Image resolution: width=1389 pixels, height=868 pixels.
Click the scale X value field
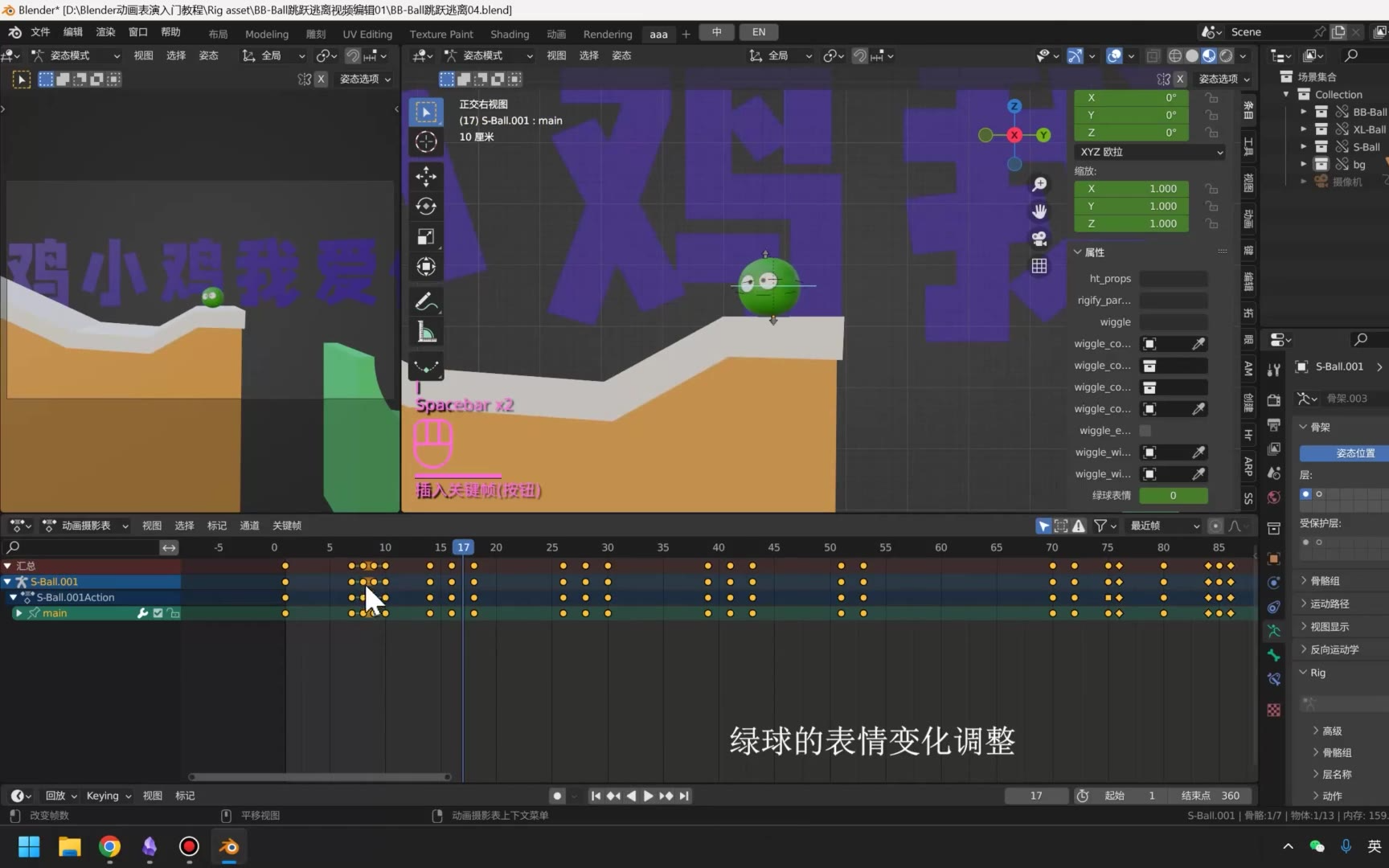(1132, 189)
